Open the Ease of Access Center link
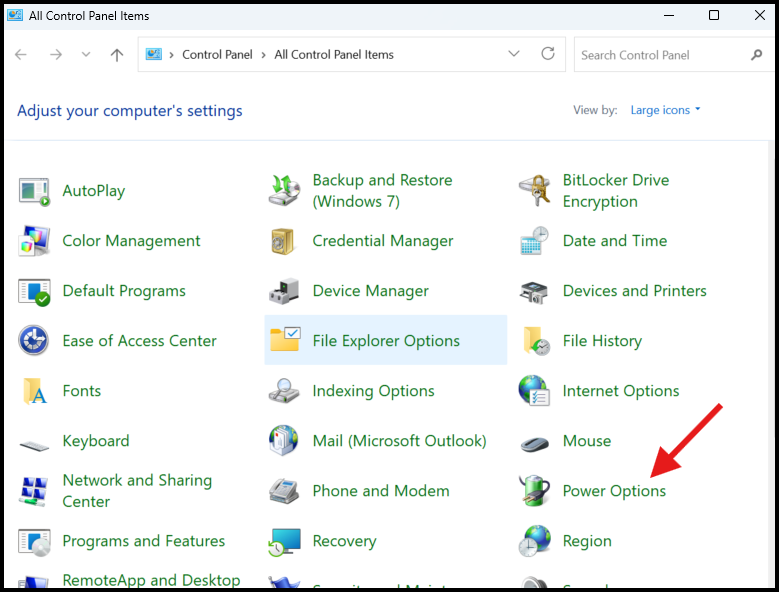The image size is (779, 592). 140,341
